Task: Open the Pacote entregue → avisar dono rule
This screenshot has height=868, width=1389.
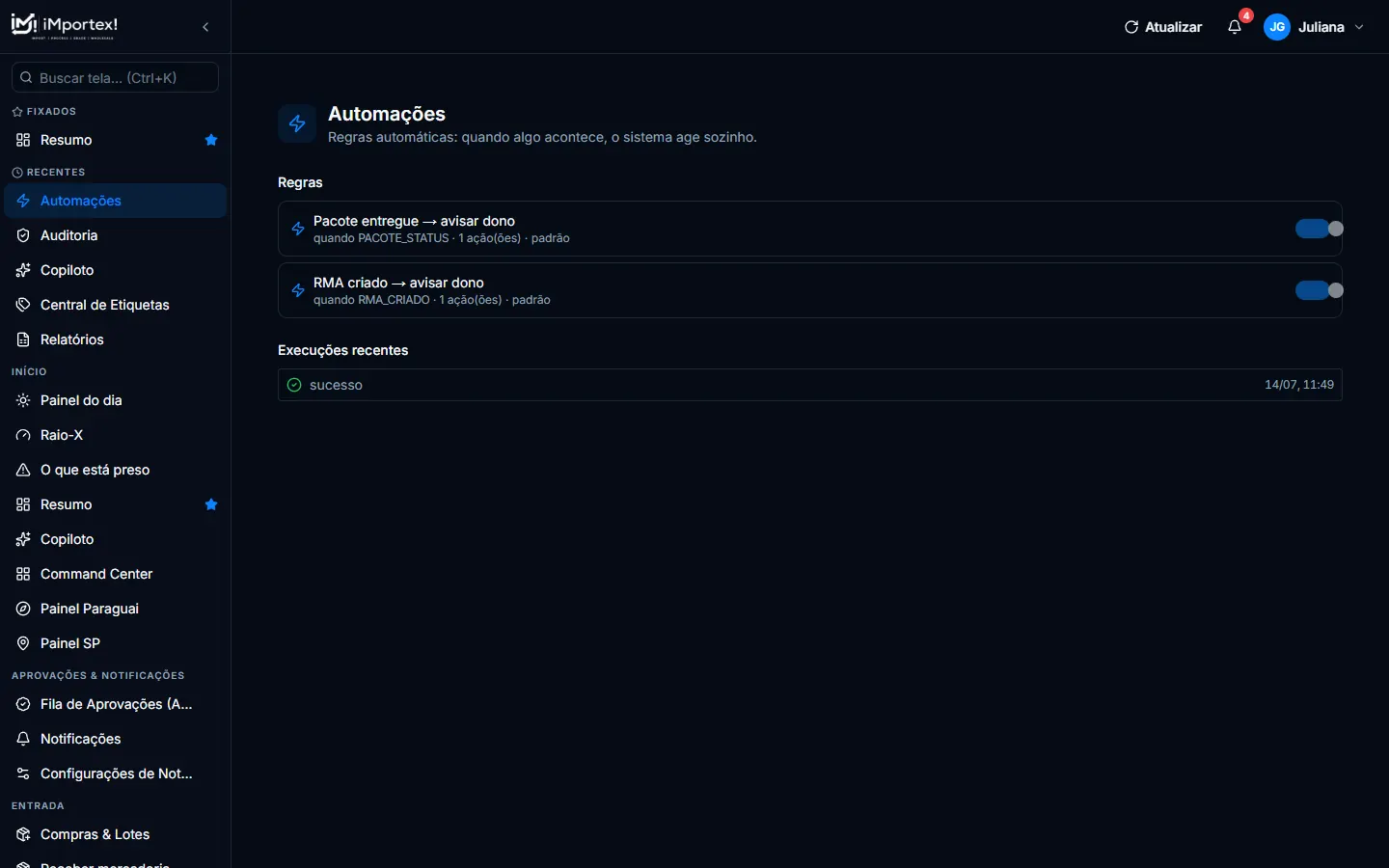Action: pyautogui.click(x=810, y=229)
